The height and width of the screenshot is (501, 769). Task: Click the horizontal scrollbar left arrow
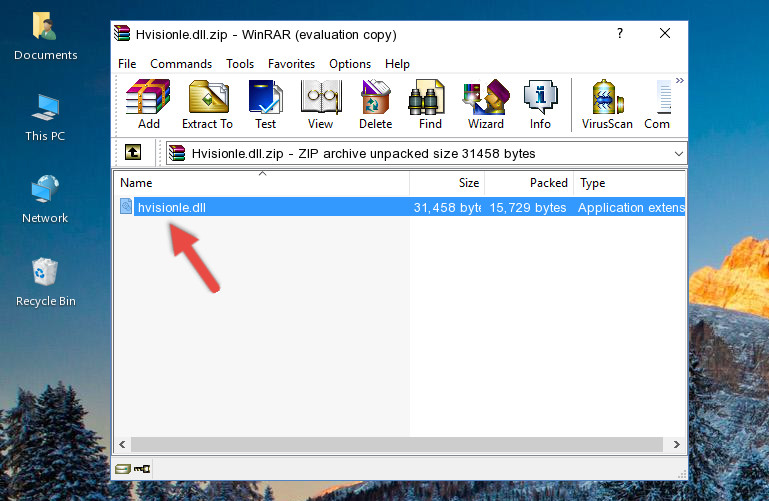[123, 444]
